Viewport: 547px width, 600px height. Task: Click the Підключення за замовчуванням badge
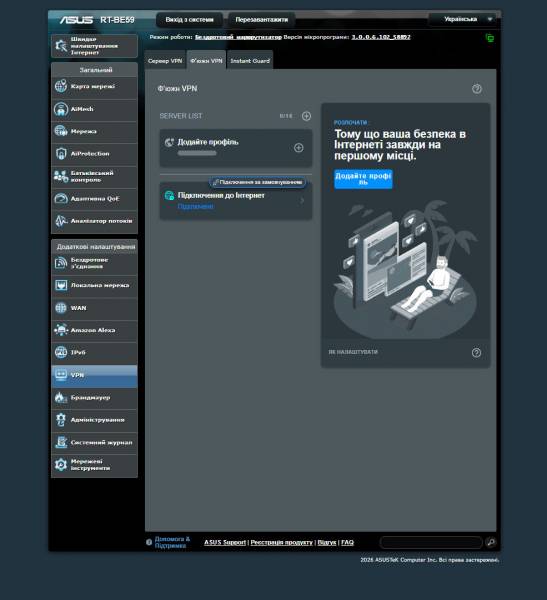[258, 182]
